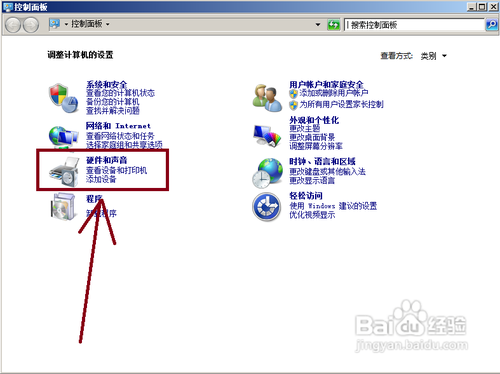Maximize the Control Panel window

[482, 7]
